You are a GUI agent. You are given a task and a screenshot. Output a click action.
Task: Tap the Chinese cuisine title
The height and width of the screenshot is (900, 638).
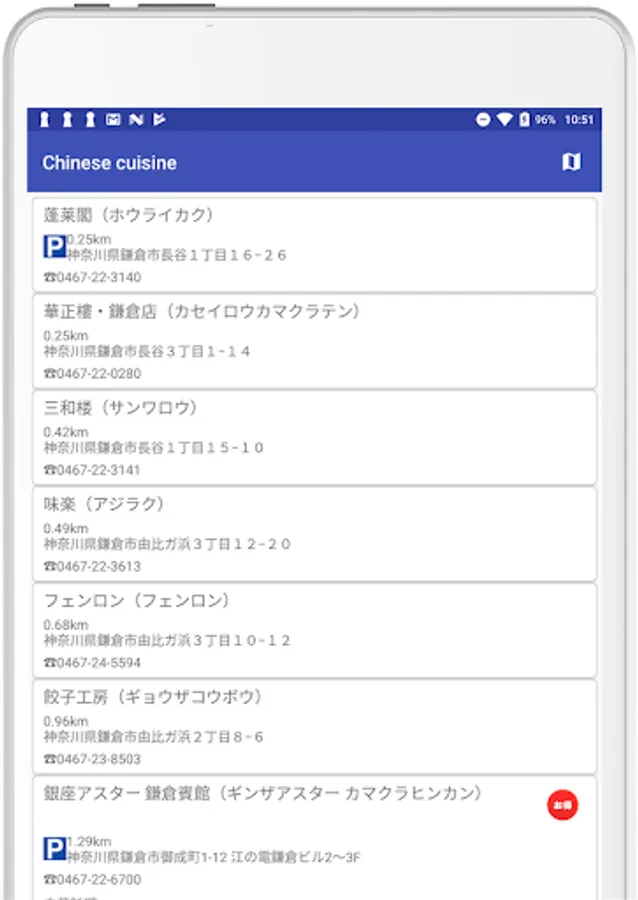click(x=109, y=163)
